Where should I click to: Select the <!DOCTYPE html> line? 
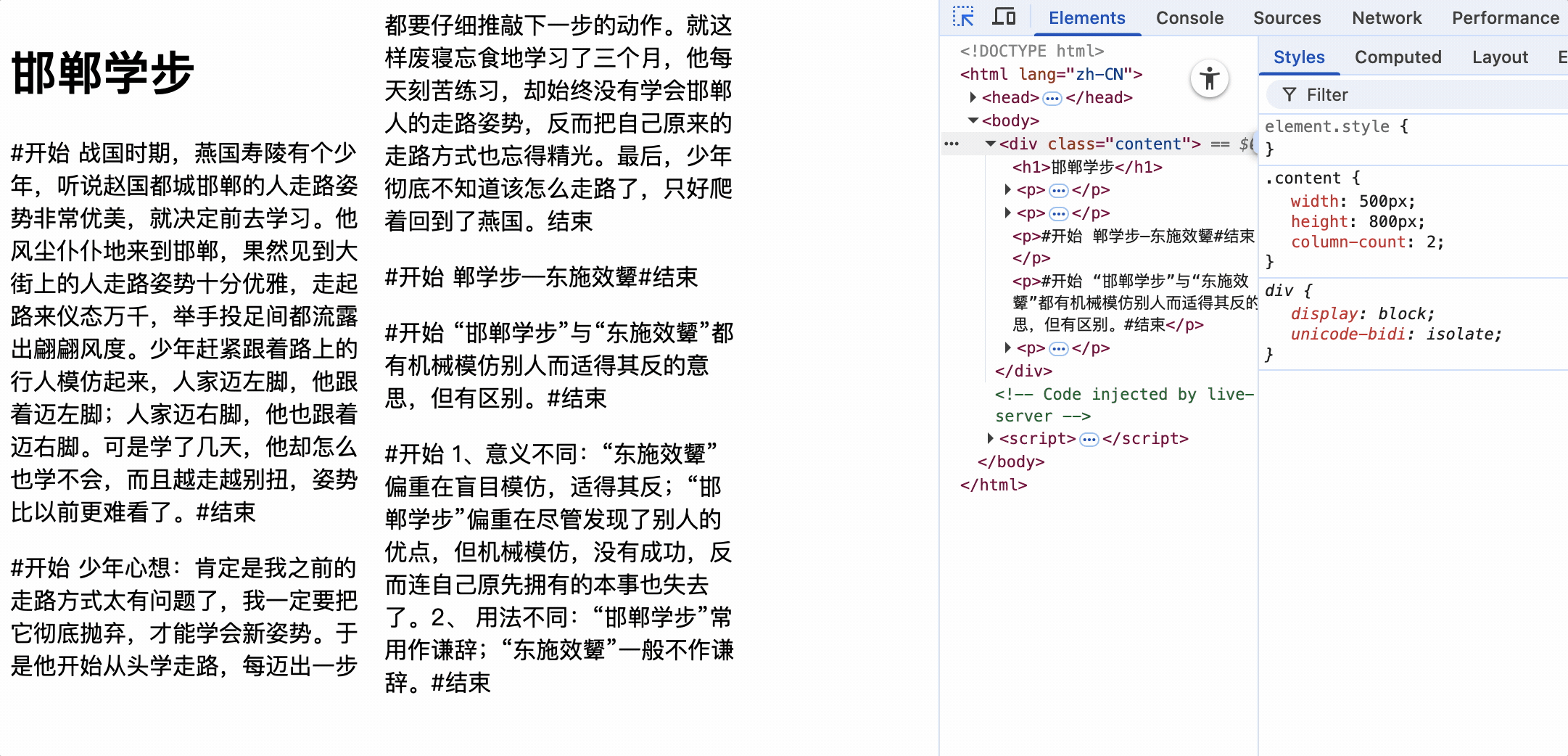click(1032, 51)
